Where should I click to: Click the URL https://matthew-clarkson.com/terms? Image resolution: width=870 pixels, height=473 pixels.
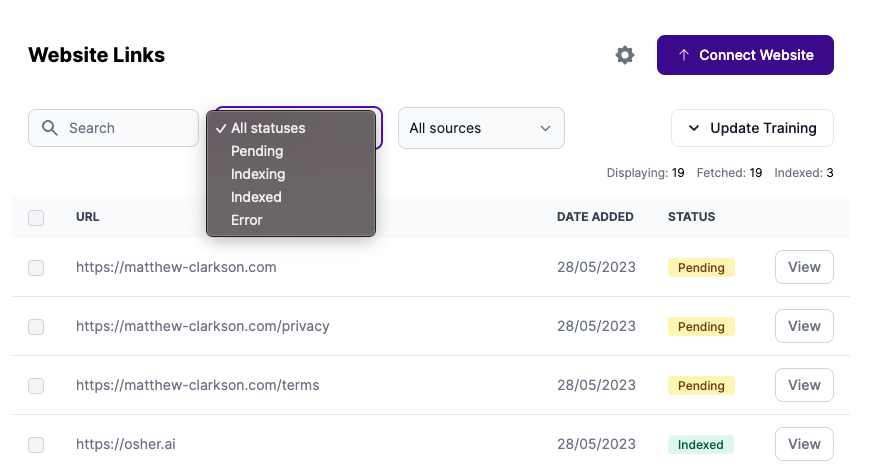click(198, 385)
